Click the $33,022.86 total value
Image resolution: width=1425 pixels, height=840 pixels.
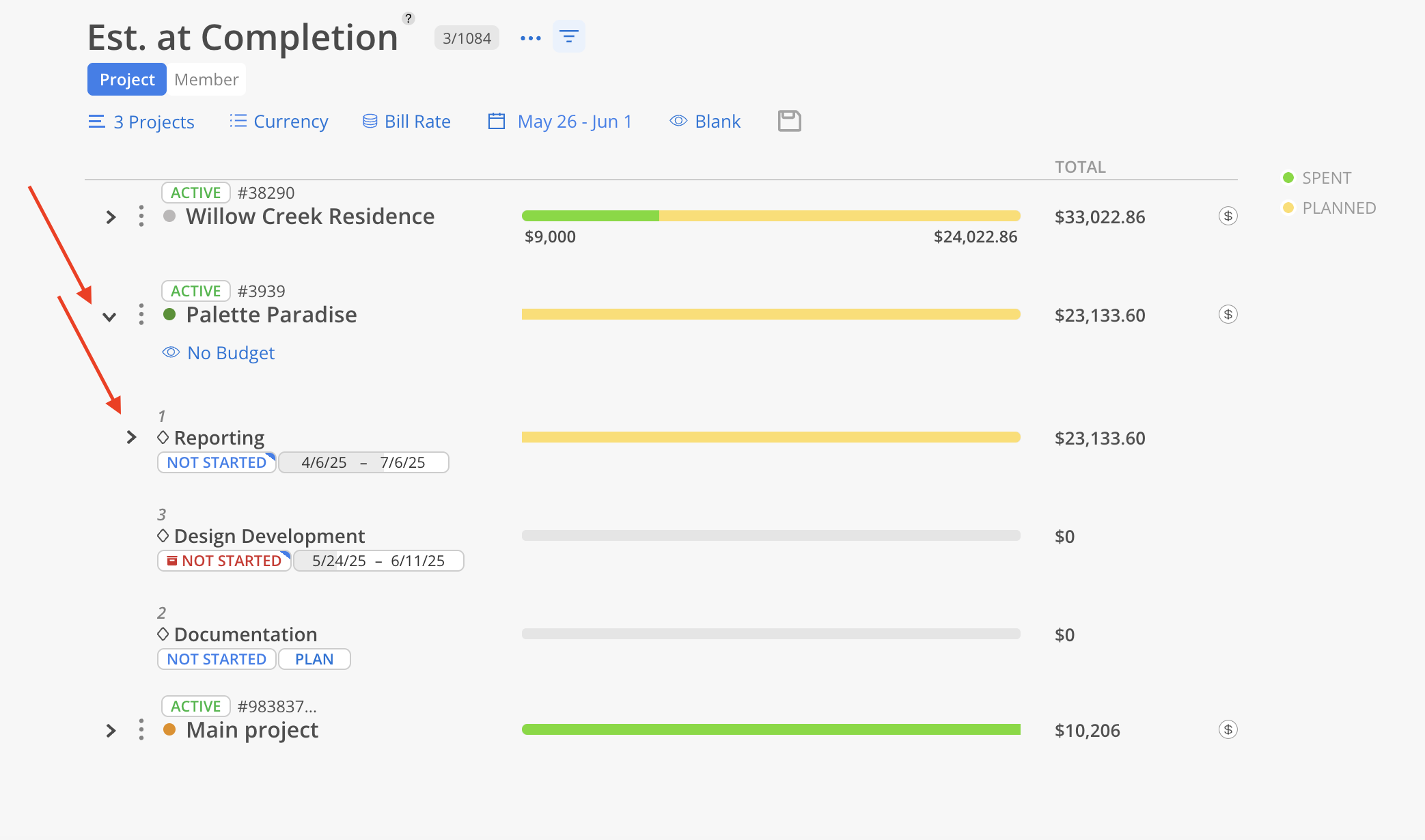[x=1100, y=217]
